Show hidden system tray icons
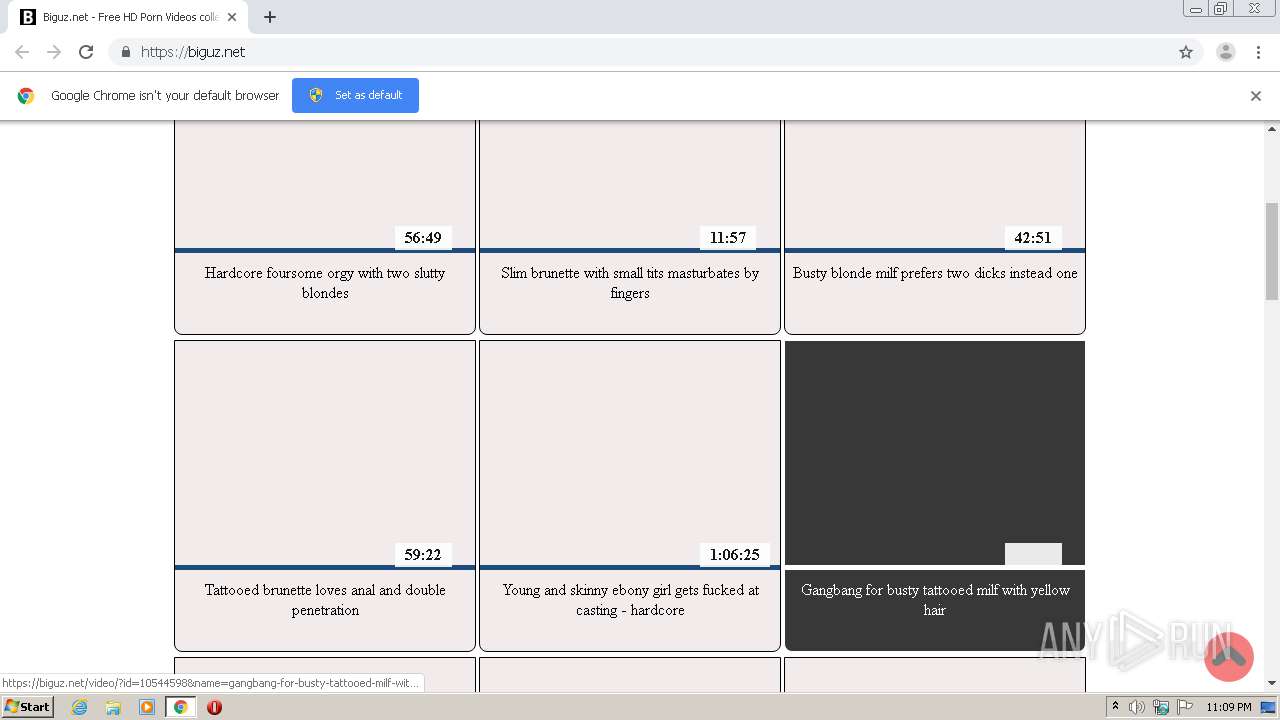 1116,707
